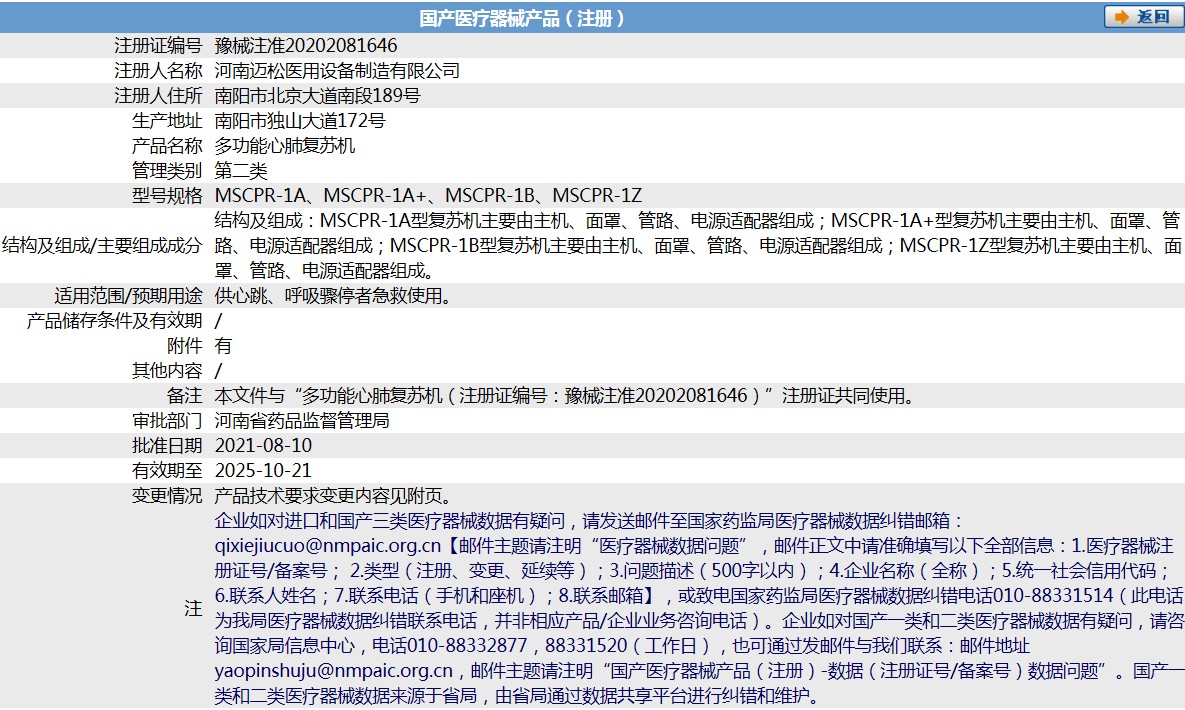This screenshot has width=1185, height=710.
Task: Click the approval date 2021-08-10
Action: [263, 446]
